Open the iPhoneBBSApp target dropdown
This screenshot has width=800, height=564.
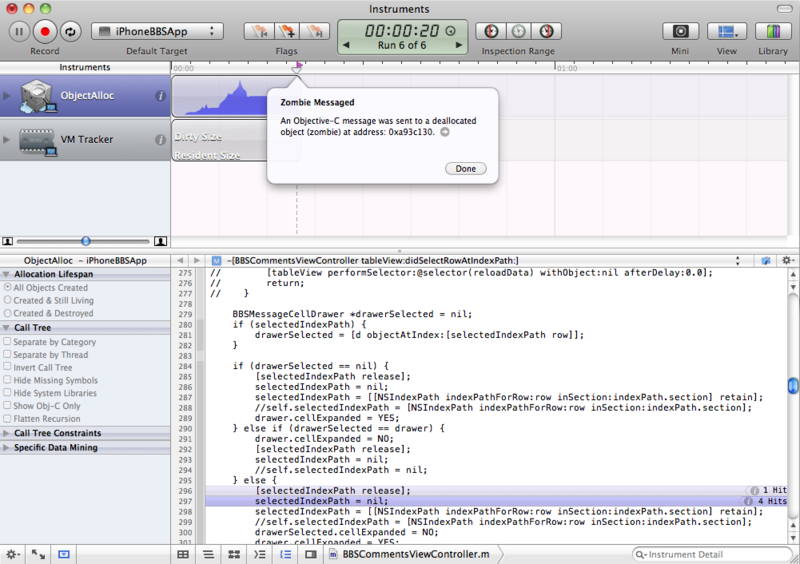(157, 31)
